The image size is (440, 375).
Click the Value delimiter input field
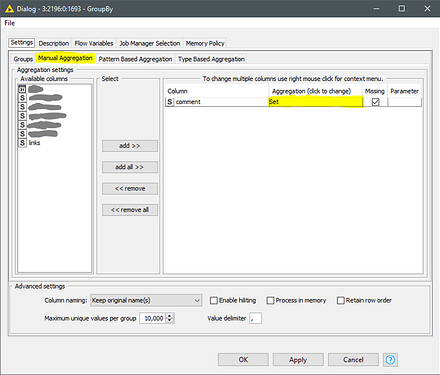point(255,318)
